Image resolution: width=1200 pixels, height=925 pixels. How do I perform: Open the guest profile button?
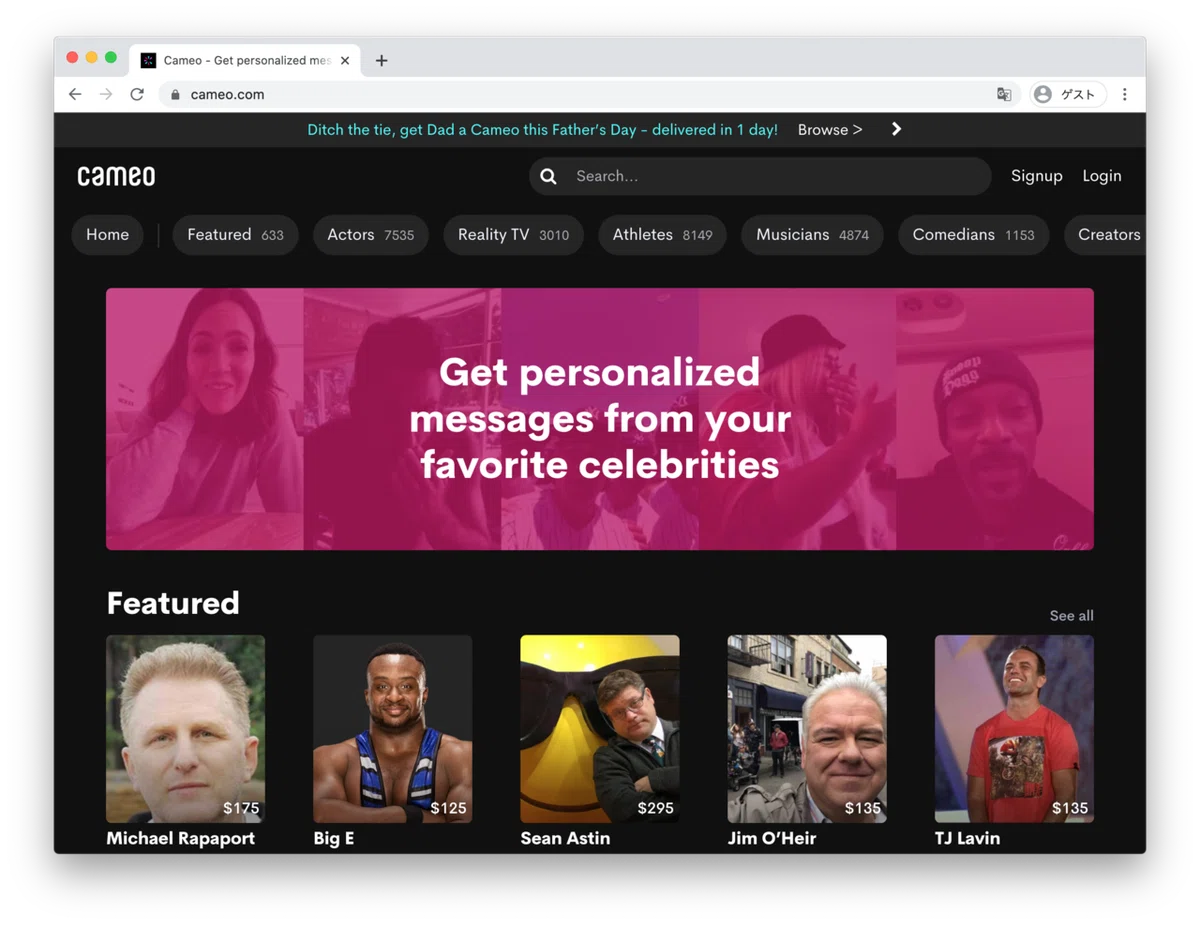pos(1067,94)
